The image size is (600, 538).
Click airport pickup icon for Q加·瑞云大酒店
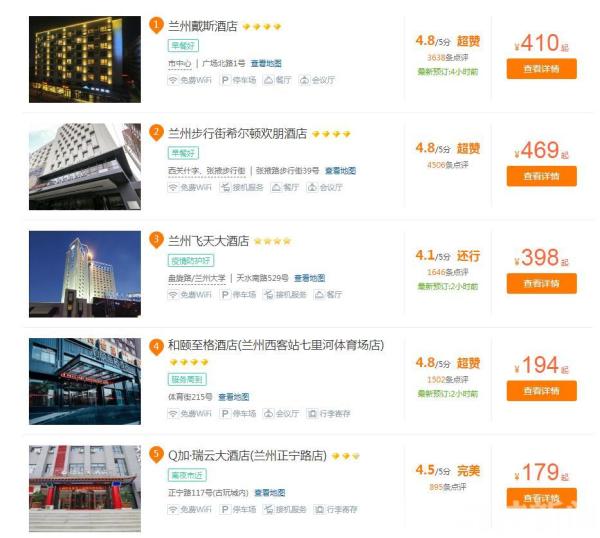[226, 509]
